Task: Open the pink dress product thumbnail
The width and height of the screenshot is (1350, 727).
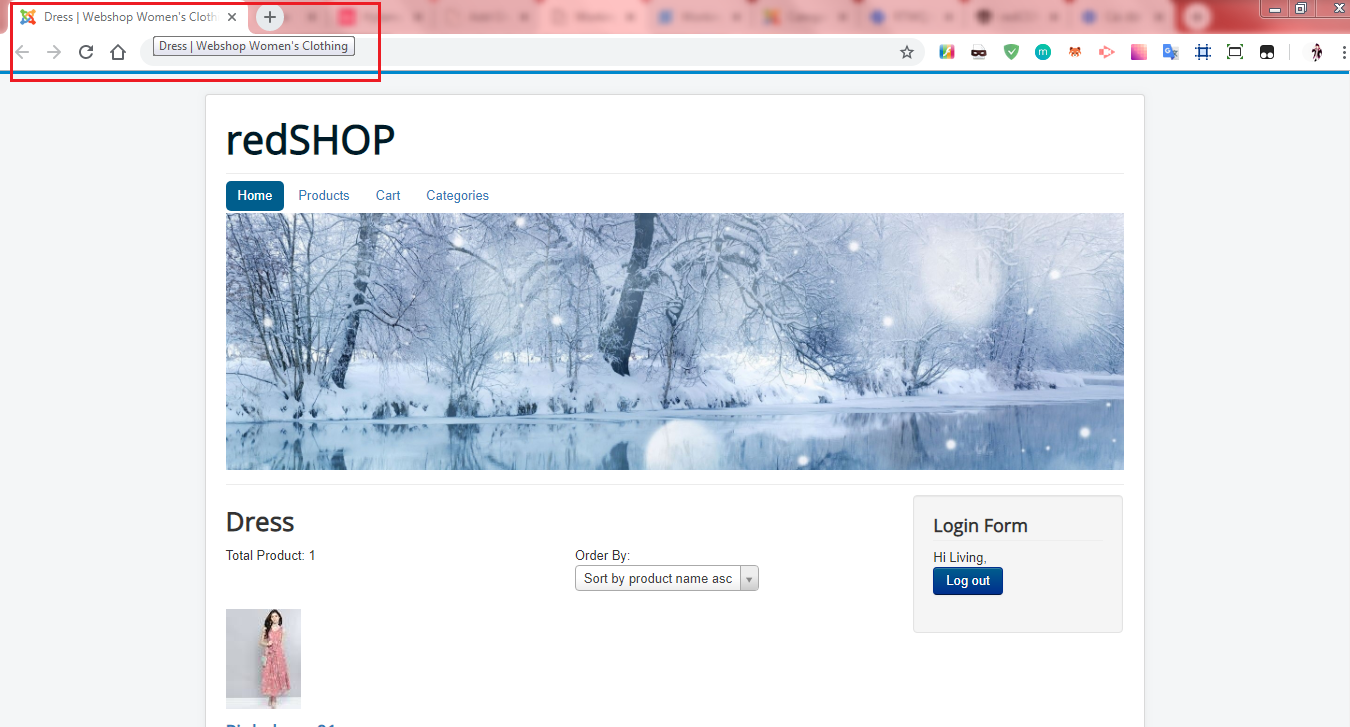Action: point(263,659)
